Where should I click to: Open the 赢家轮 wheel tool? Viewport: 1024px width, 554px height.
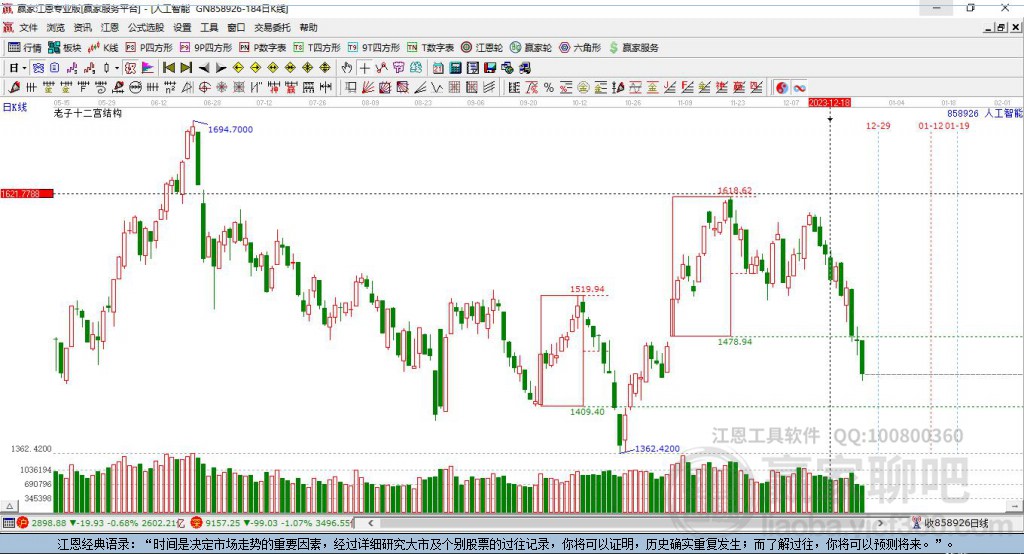[x=531, y=48]
